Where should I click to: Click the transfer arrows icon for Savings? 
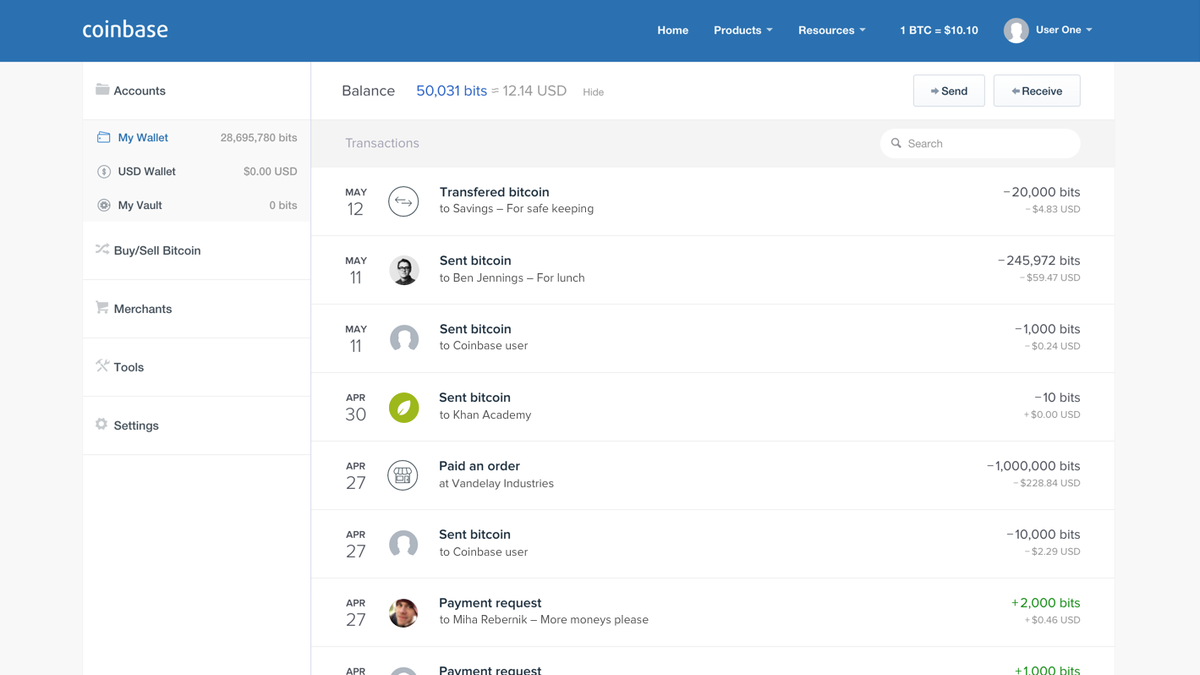point(403,202)
